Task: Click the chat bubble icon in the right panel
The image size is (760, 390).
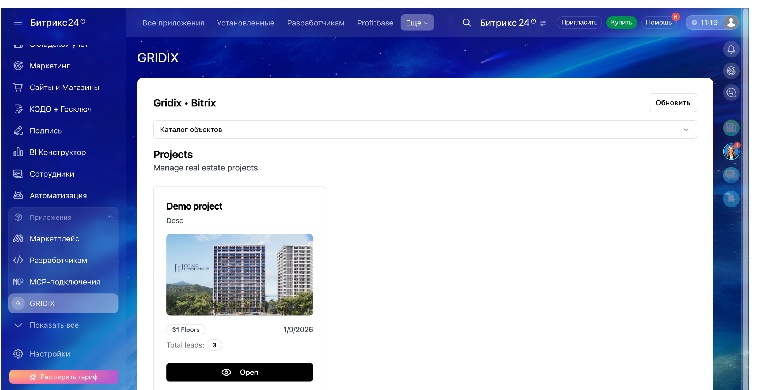Action: pos(731,175)
